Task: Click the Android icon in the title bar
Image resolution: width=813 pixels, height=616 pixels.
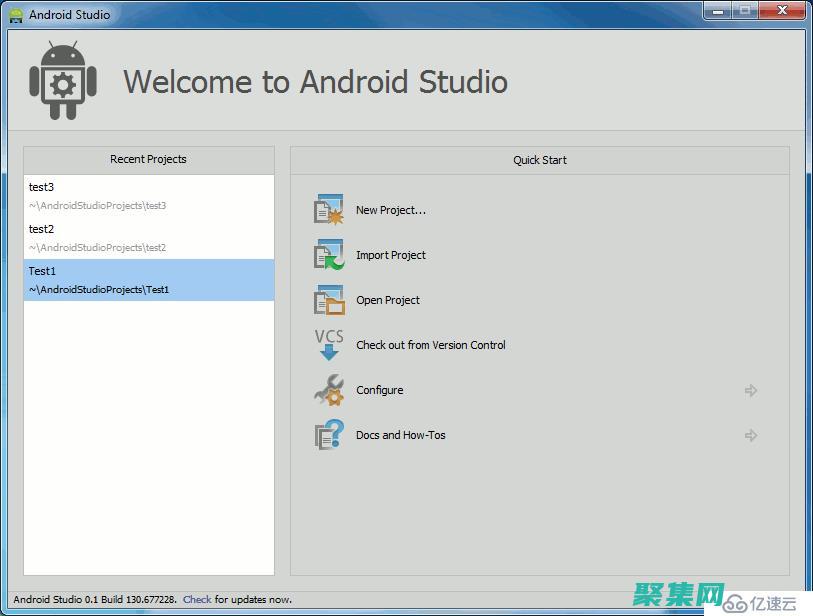Action: (x=16, y=15)
